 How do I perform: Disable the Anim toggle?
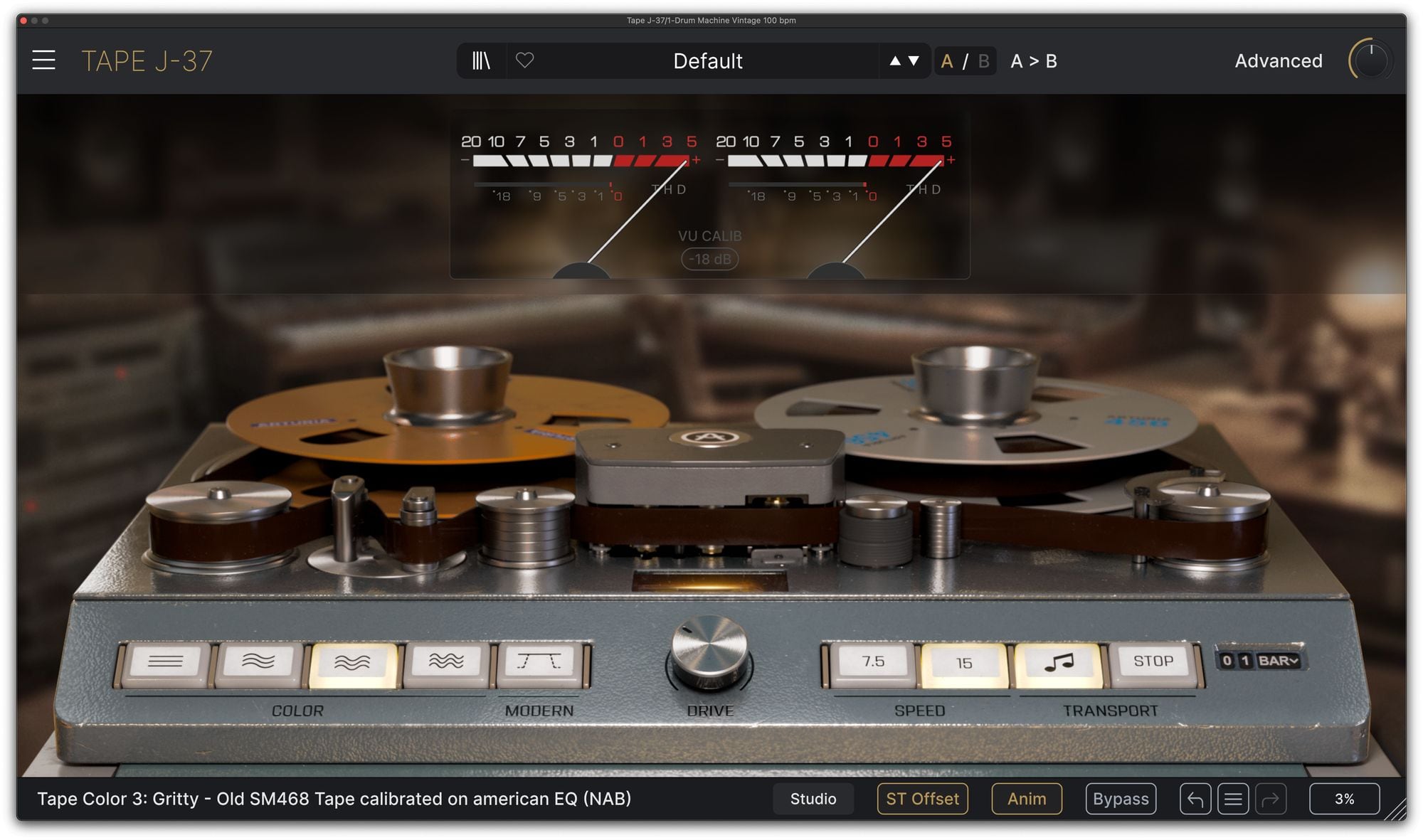[x=1026, y=799]
